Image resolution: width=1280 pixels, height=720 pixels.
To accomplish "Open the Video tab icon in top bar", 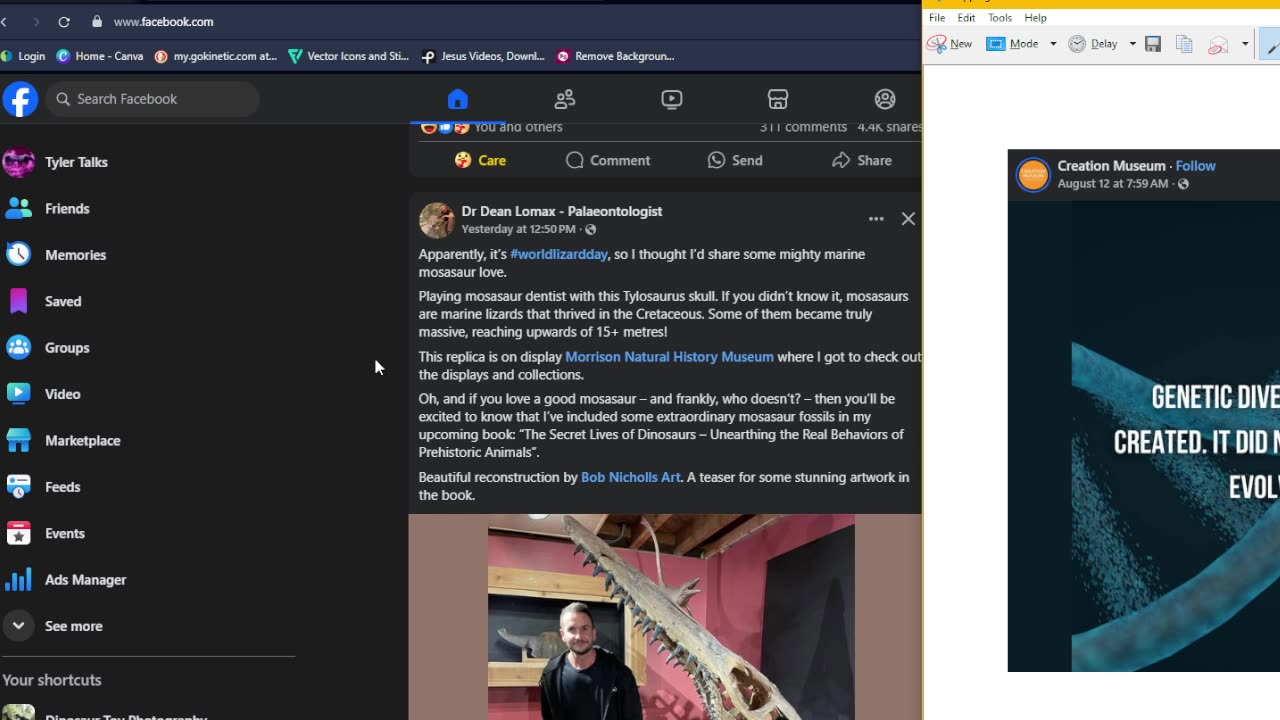I will point(672,99).
